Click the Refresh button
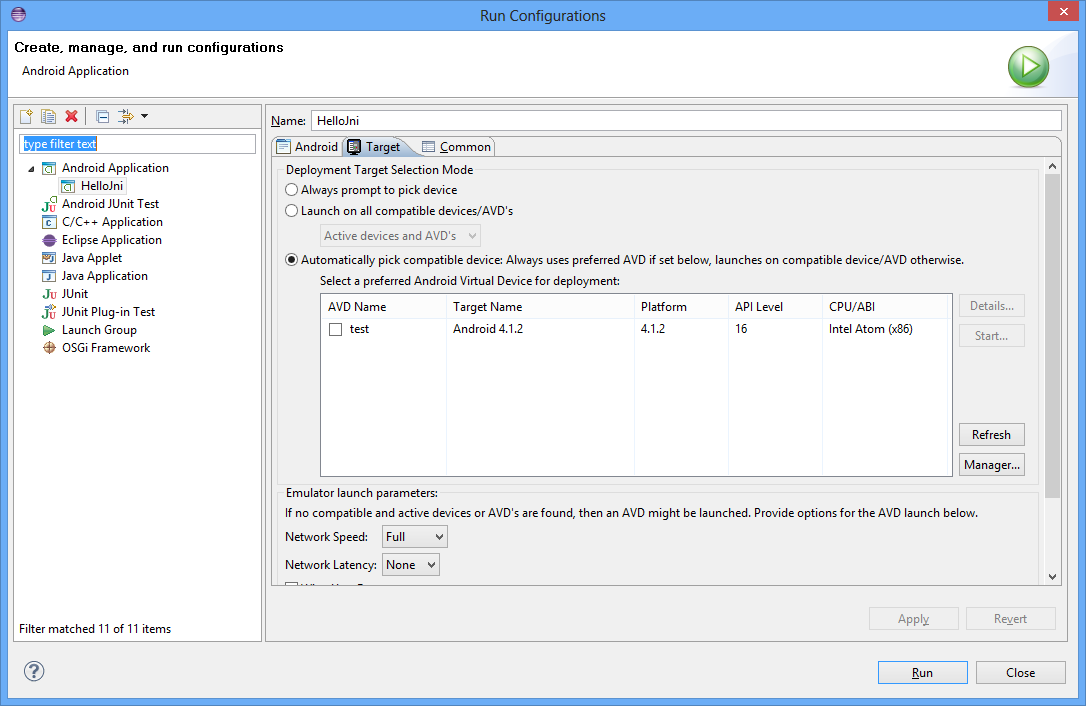Image resolution: width=1086 pixels, height=706 pixels. (x=991, y=435)
